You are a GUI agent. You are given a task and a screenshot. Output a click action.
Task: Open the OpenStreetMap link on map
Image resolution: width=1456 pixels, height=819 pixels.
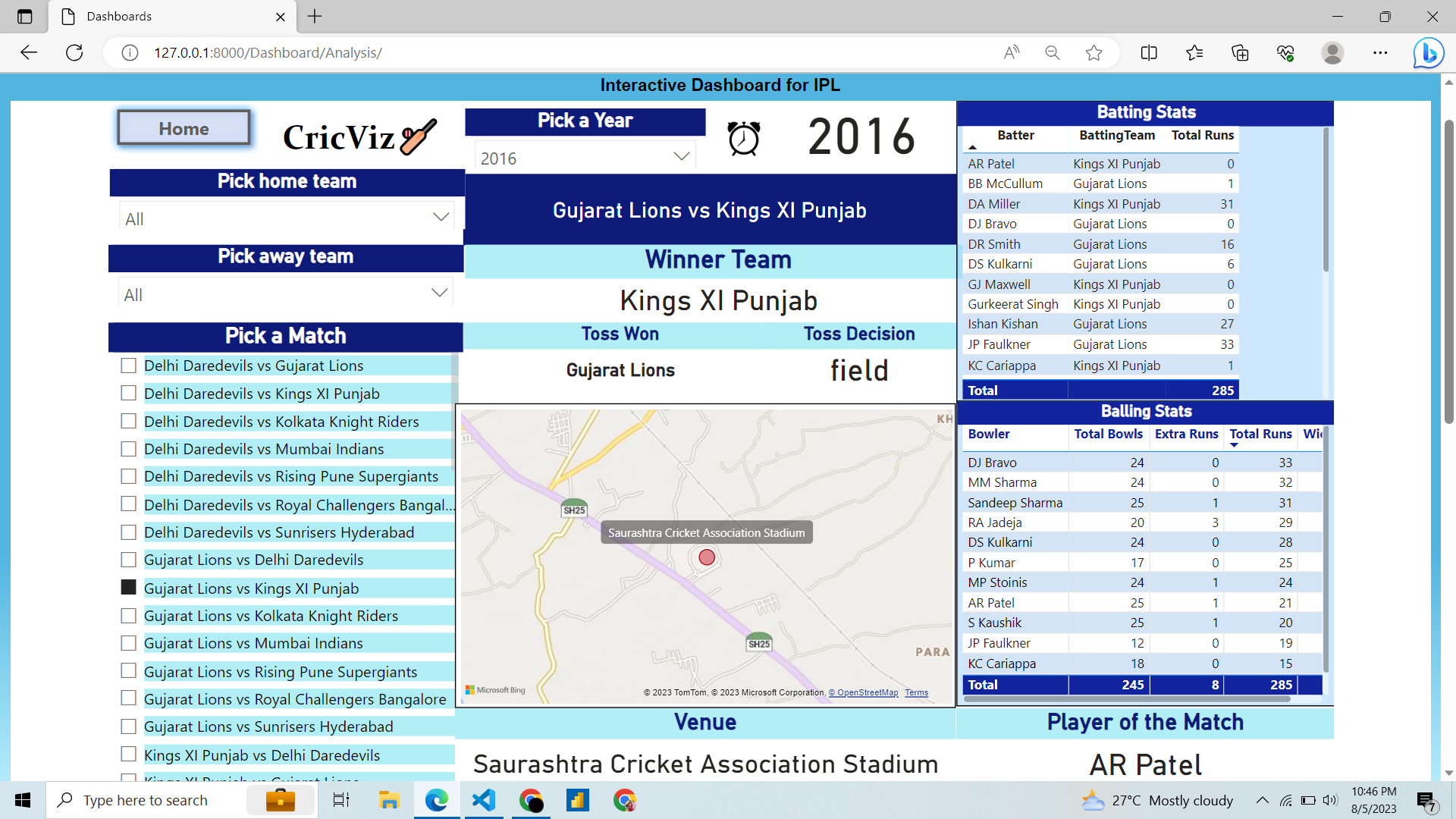(x=863, y=692)
